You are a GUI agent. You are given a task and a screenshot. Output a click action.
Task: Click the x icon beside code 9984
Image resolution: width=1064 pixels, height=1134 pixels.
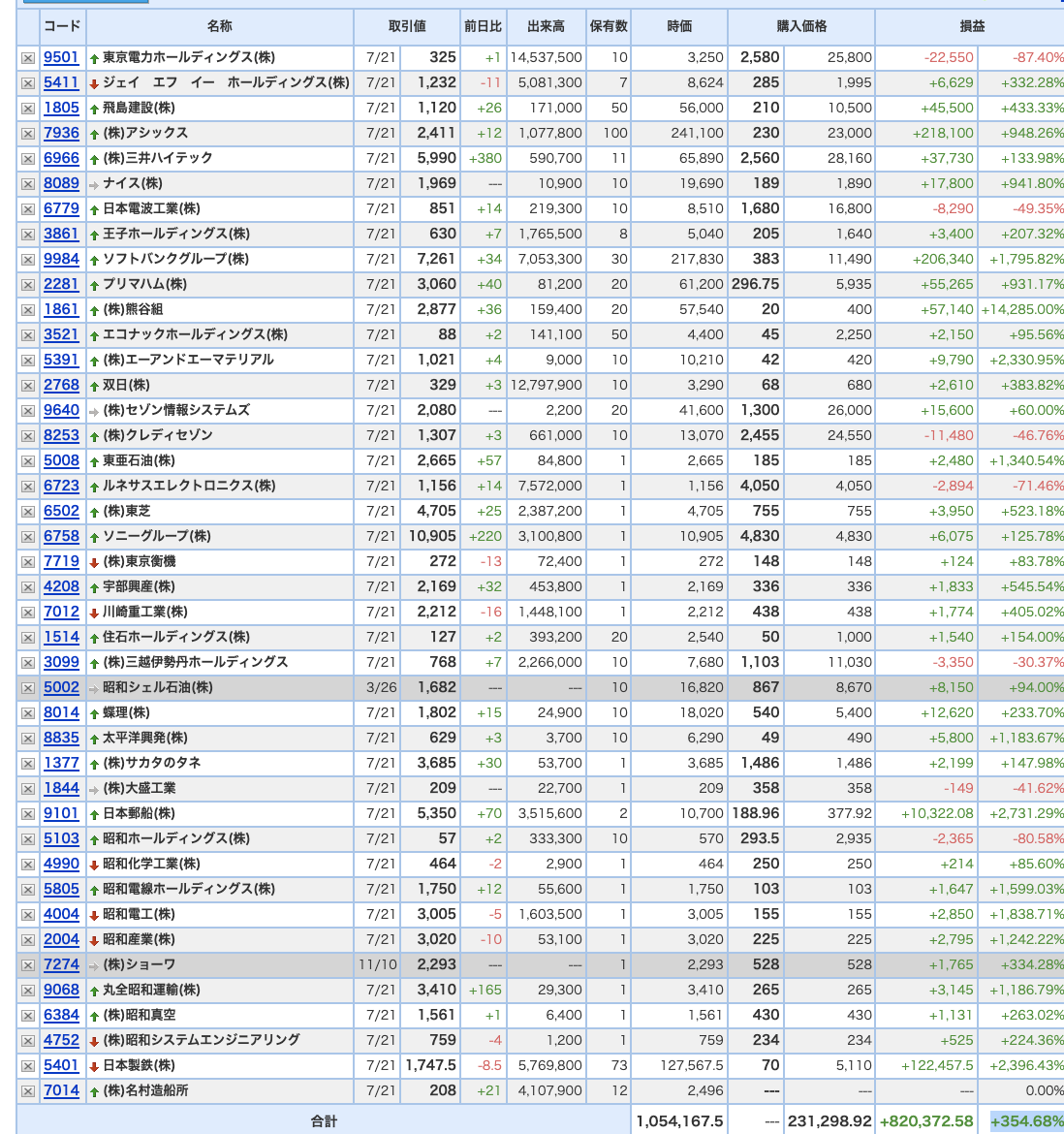pos(27,260)
